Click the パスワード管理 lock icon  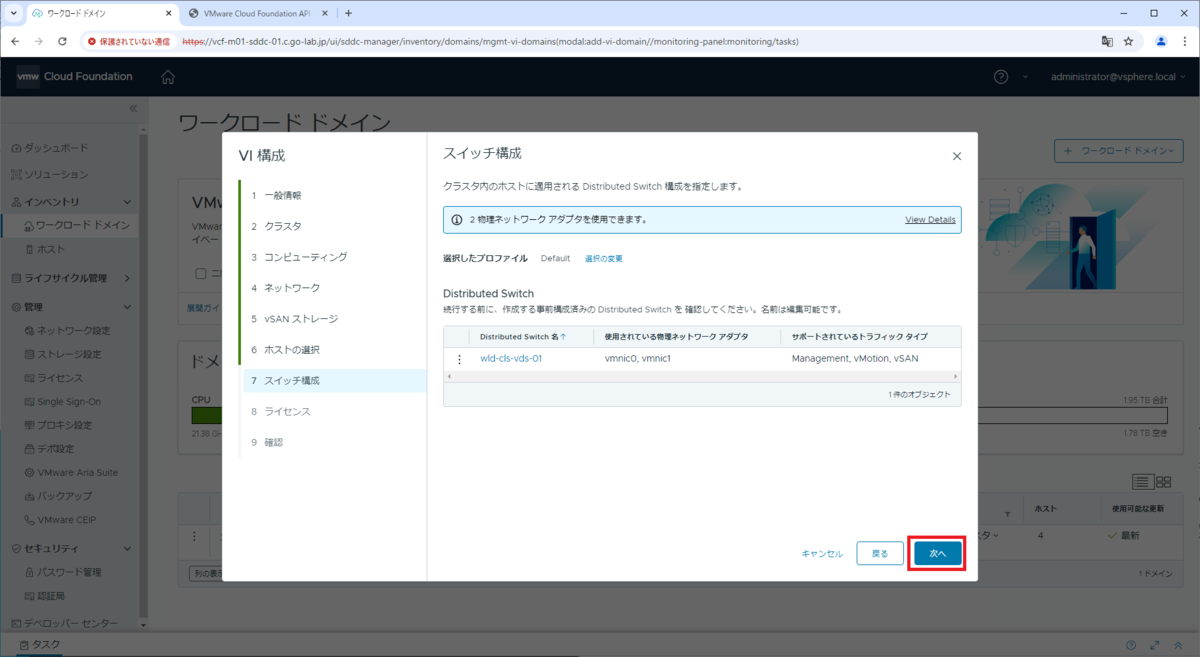[x=29, y=572]
